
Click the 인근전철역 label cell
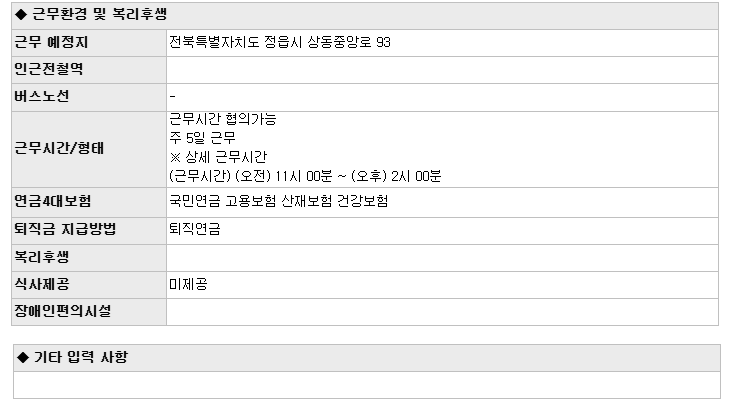89,70
